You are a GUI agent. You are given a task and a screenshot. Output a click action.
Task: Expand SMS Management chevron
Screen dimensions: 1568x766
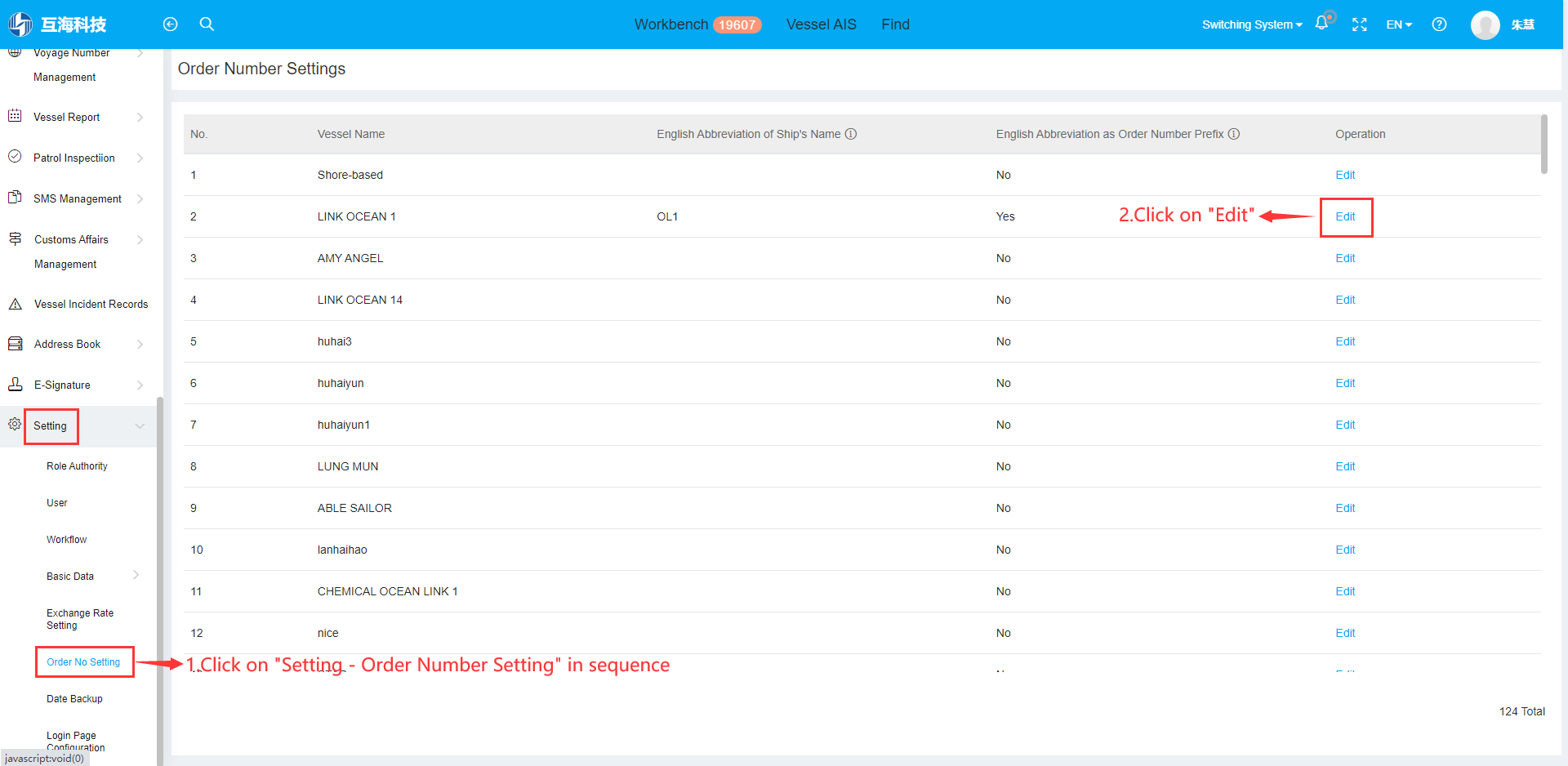140,199
